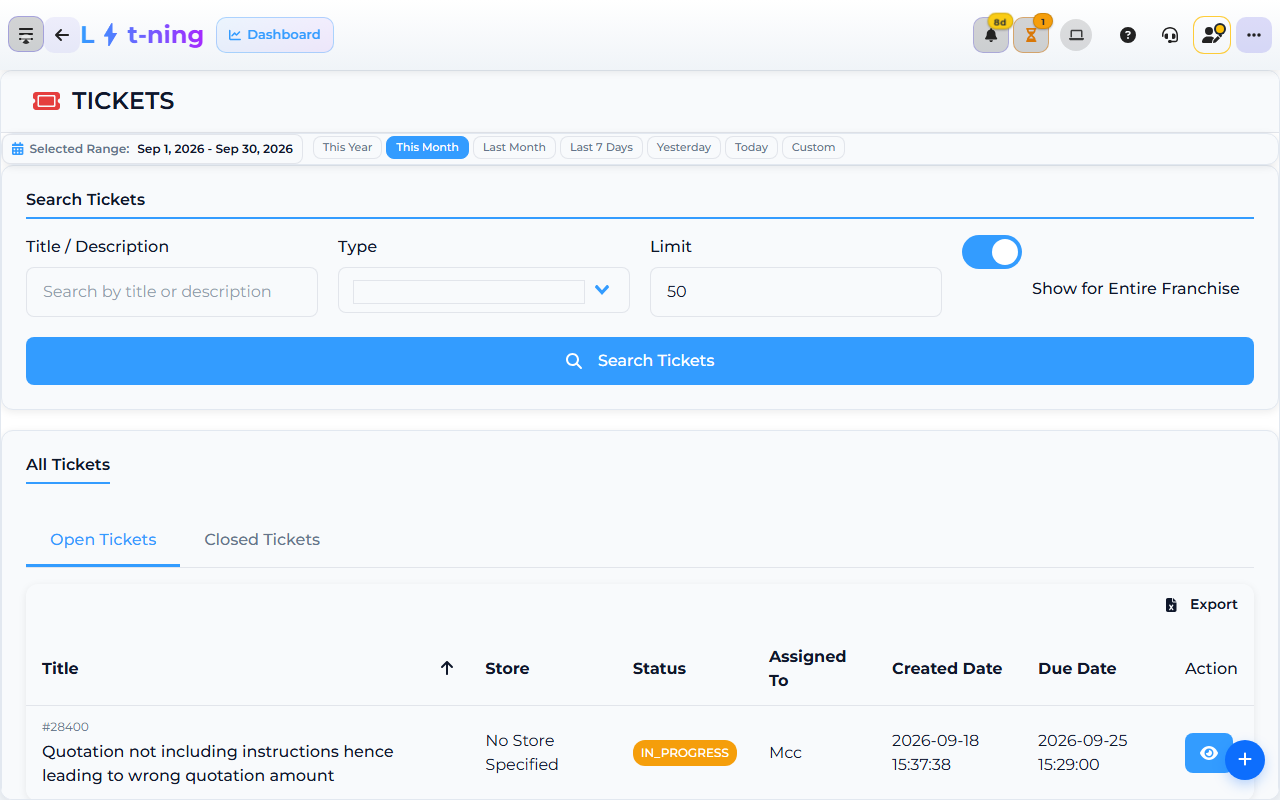Open the Type dropdown
This screenshot has width=1280, height=800.
[484, 291]
